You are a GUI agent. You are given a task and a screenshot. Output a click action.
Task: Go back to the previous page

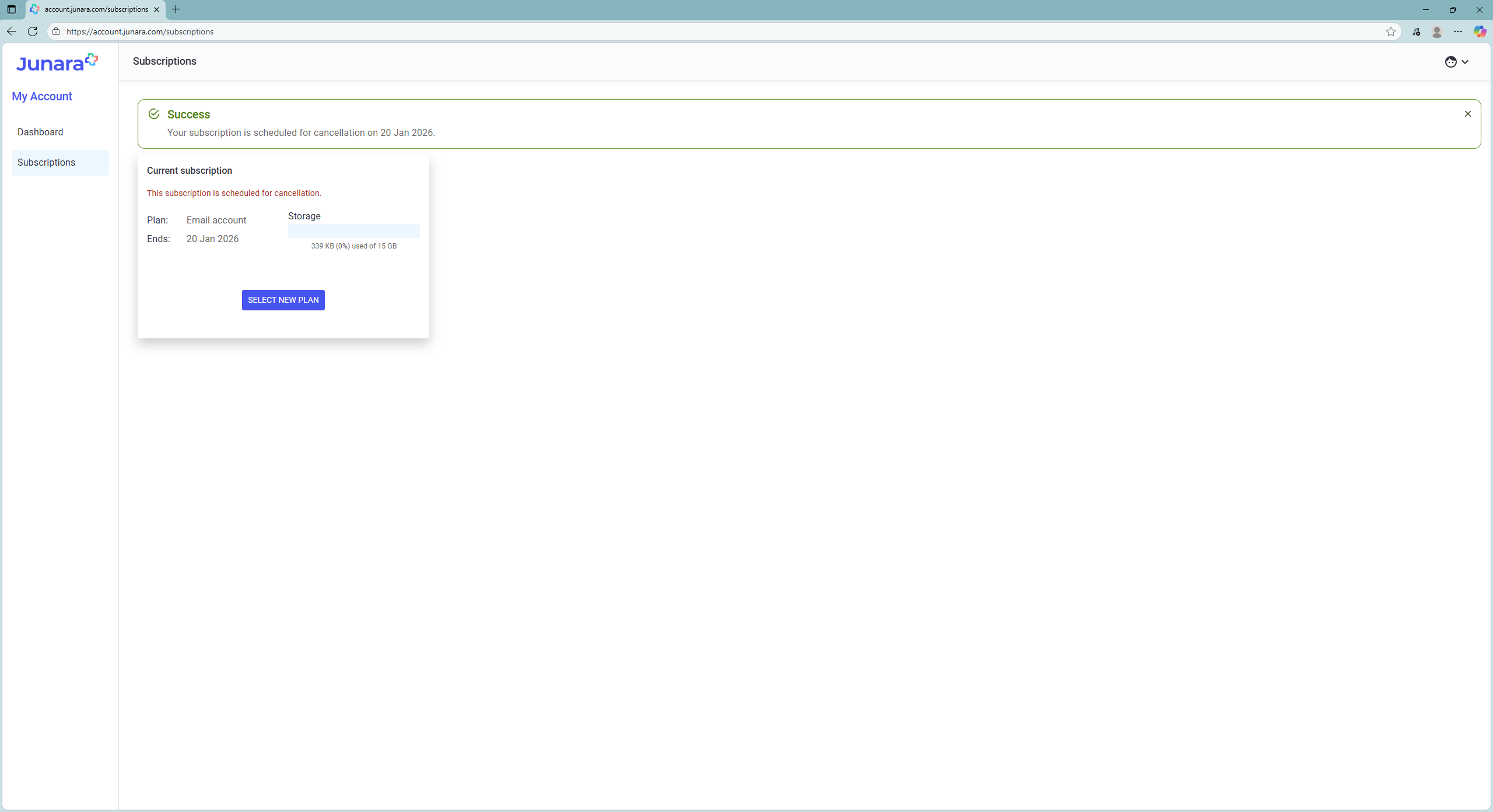[12, 31]
